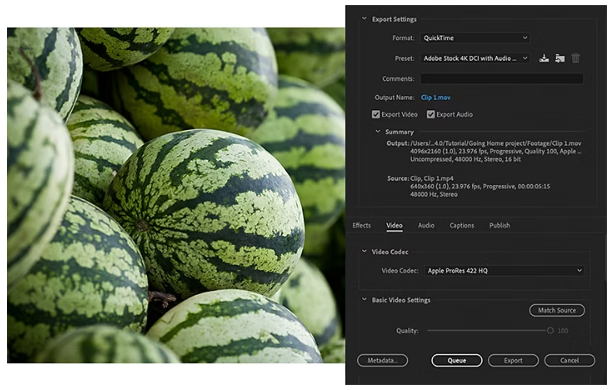Select the Video tab
The image size is (613, 390).
click(394, 225)
